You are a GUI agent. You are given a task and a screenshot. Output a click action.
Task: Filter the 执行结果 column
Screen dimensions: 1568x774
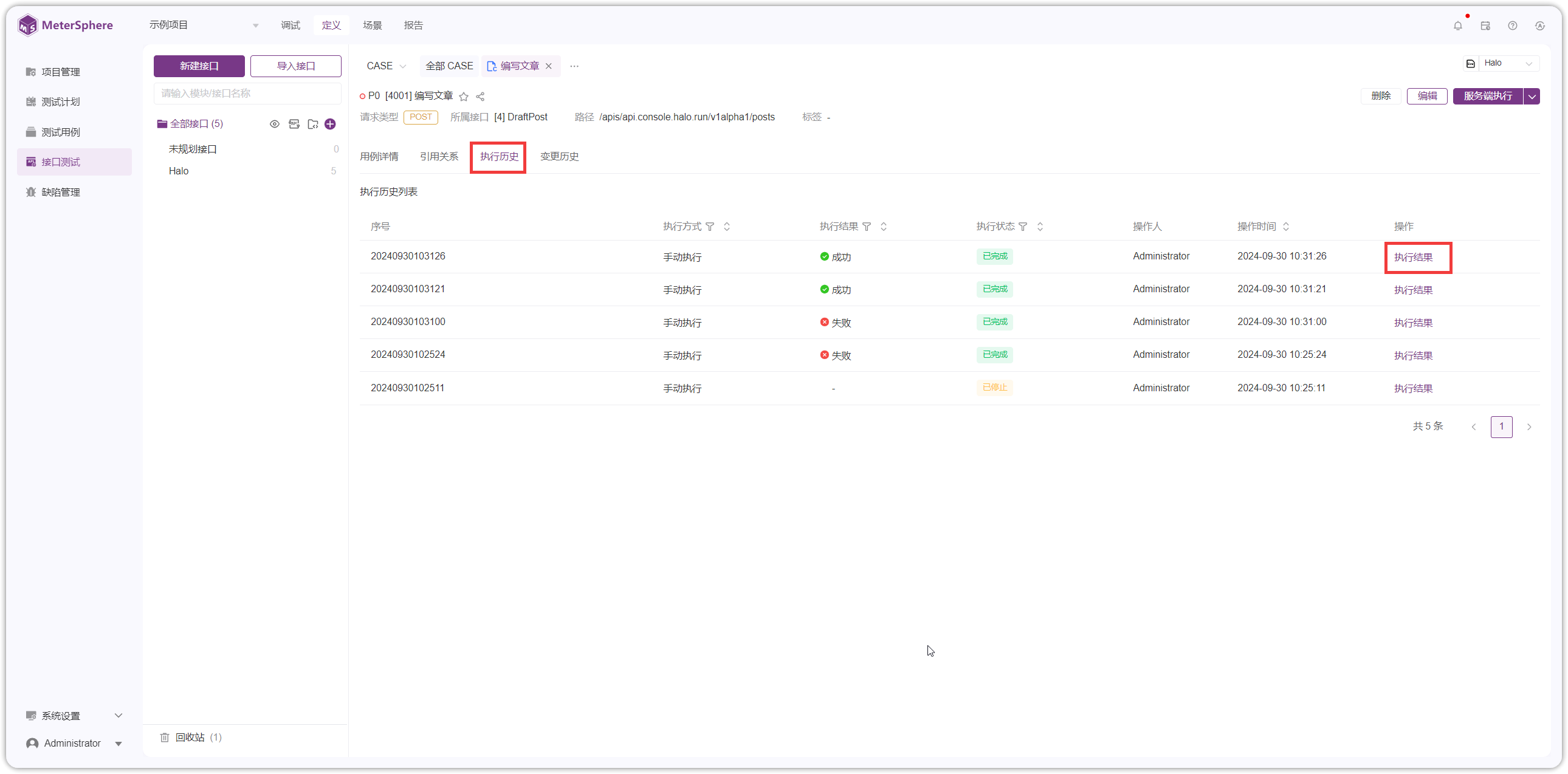(x=866, y=227)
